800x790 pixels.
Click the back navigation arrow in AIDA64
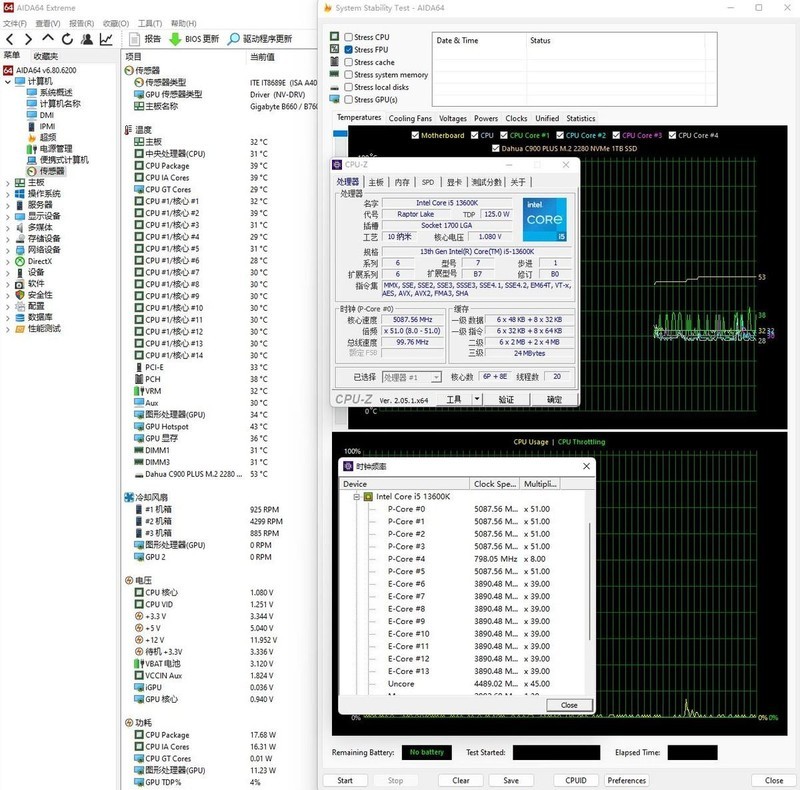tap(11, 39)
